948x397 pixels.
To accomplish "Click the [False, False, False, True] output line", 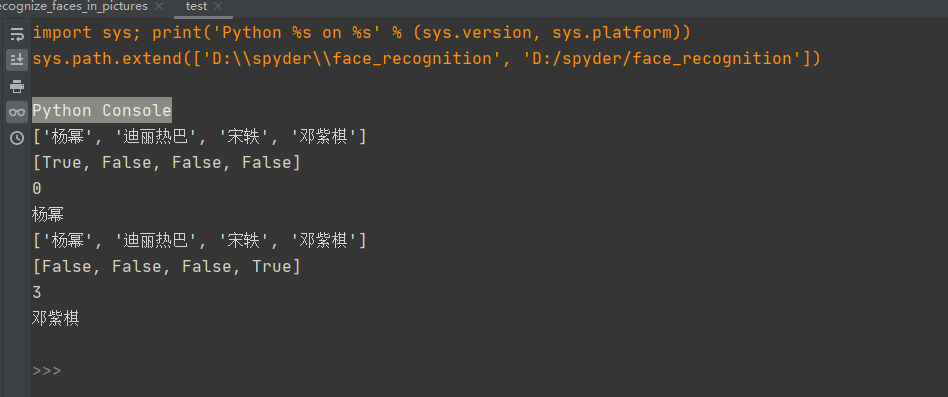I will tap(166, 266).
